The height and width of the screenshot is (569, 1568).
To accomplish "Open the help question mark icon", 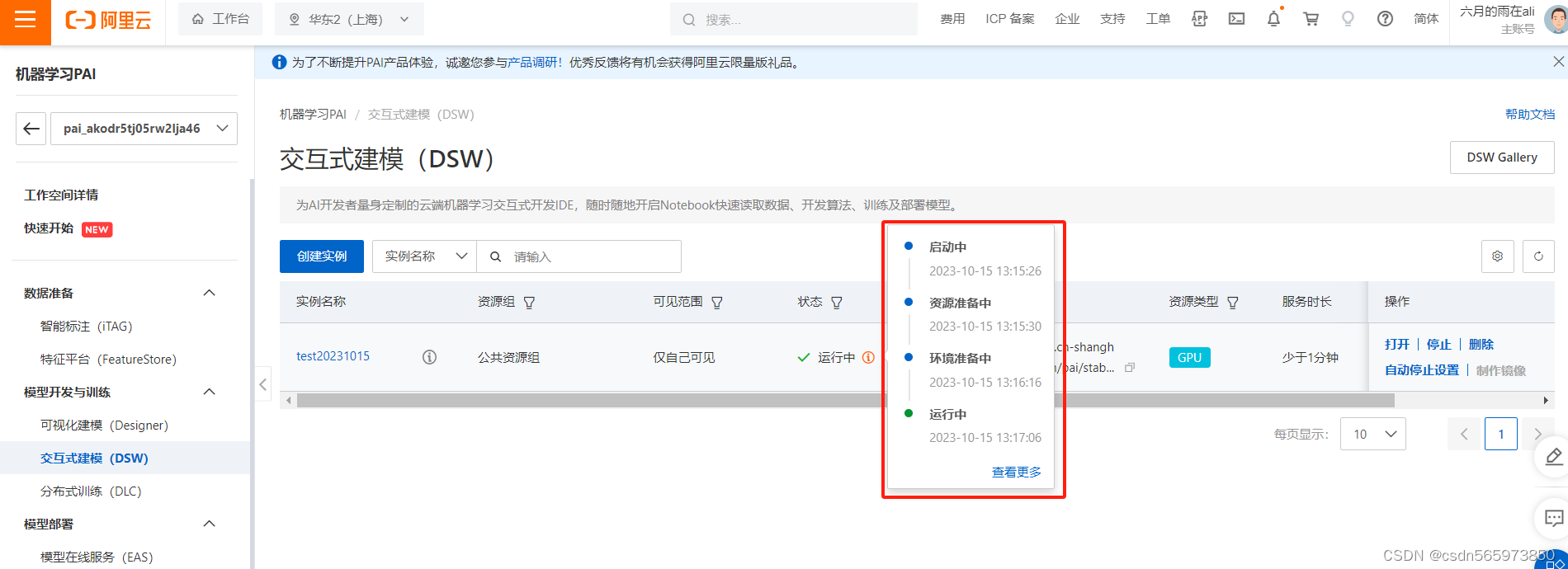I will pyautogui.click(x=1385, y=19).
